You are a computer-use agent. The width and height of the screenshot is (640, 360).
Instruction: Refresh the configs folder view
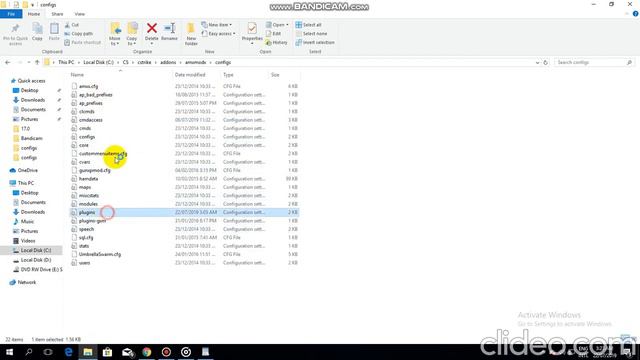(x=545, y=62)
